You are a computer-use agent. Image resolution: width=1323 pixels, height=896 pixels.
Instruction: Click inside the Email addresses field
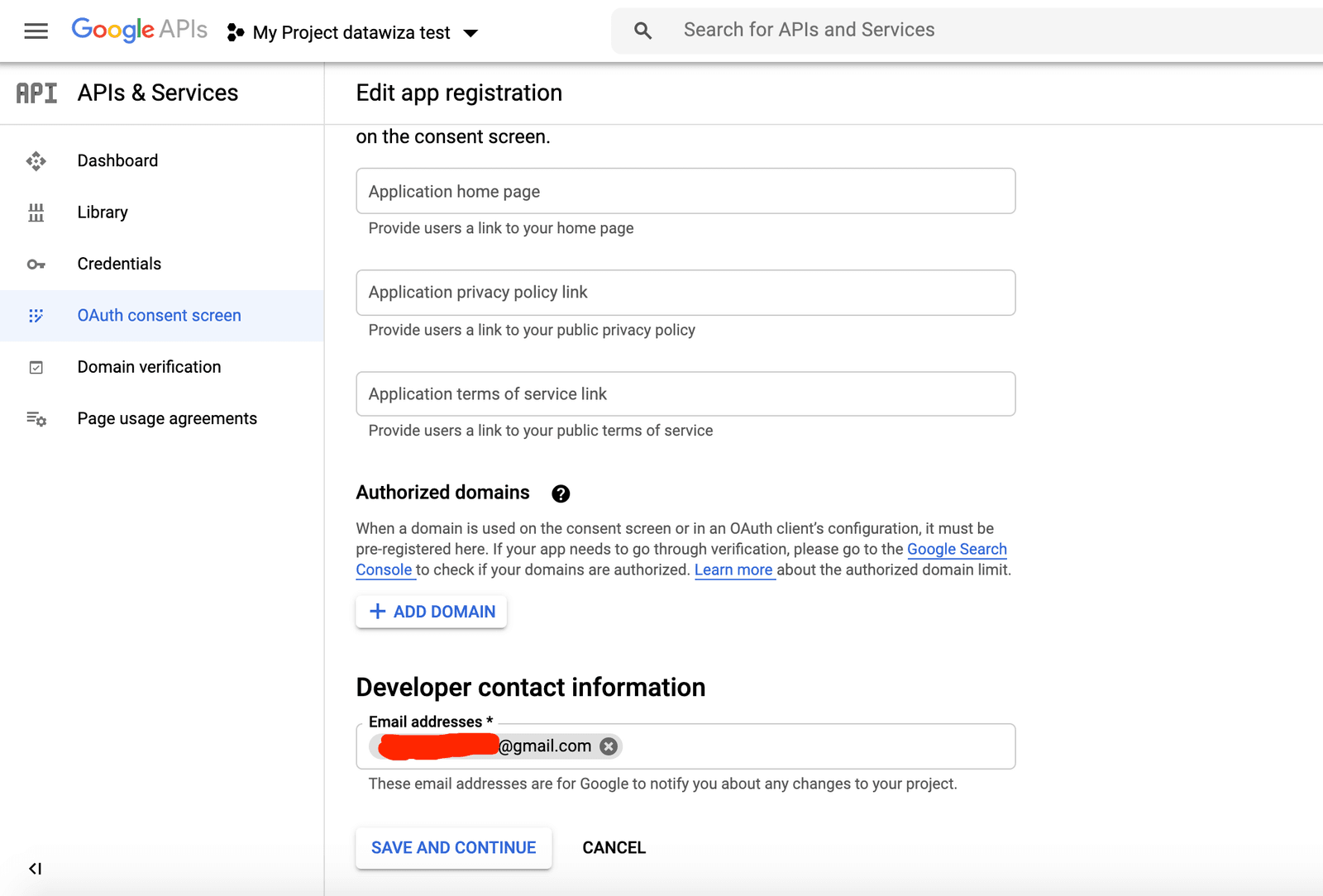click(x=685, y=746)
